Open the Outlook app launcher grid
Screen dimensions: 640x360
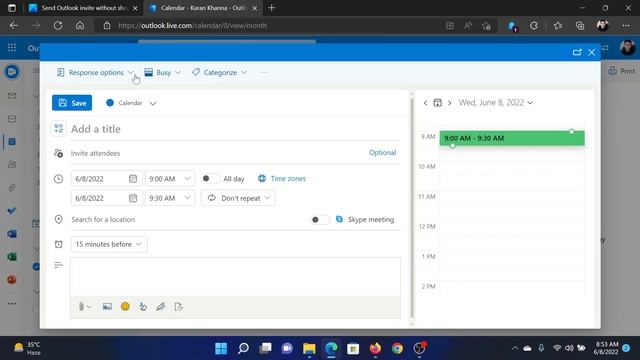coord(12,48)
